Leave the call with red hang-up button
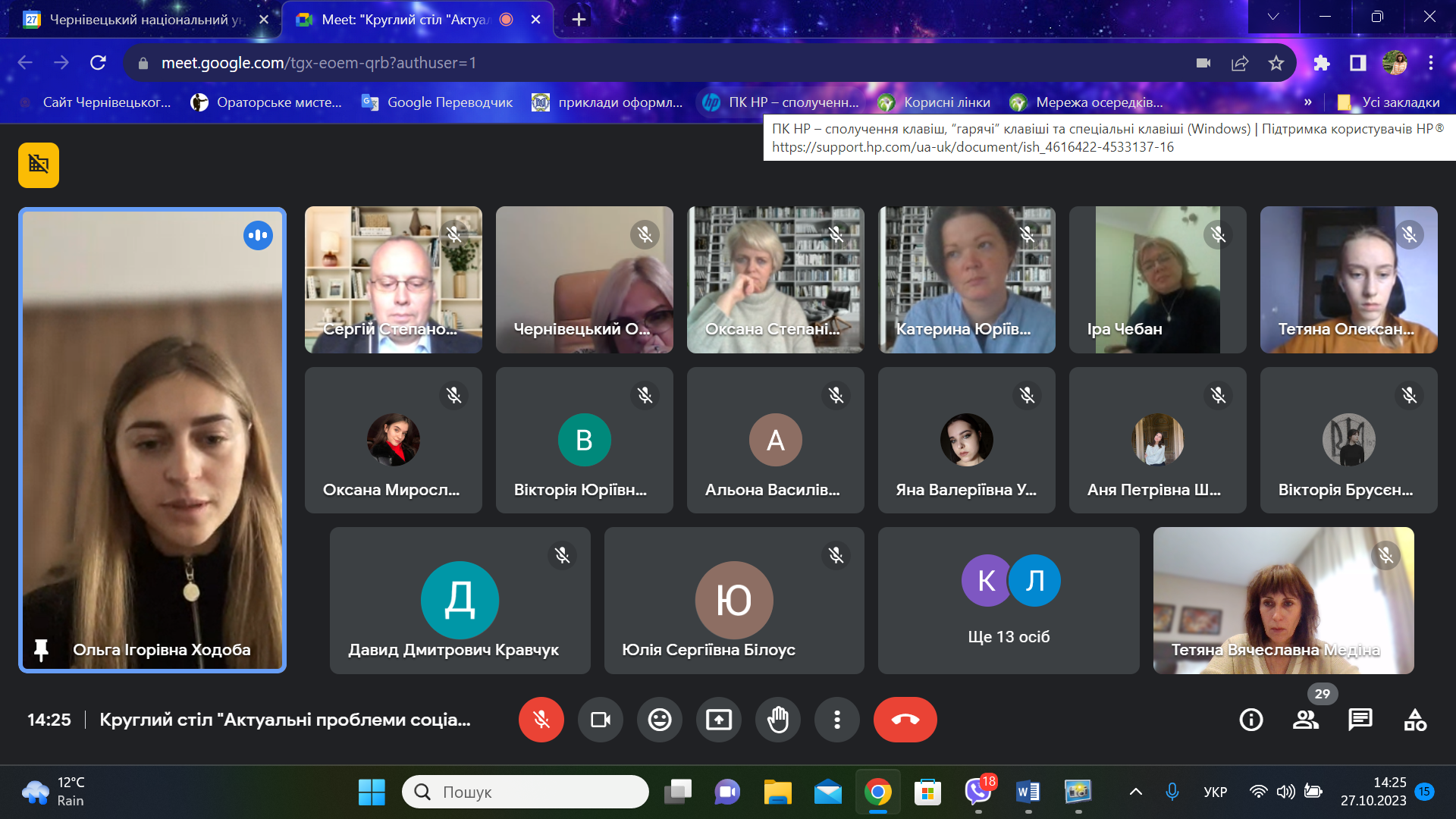This screenshot has width=1456, height=819. click(905, 719)
